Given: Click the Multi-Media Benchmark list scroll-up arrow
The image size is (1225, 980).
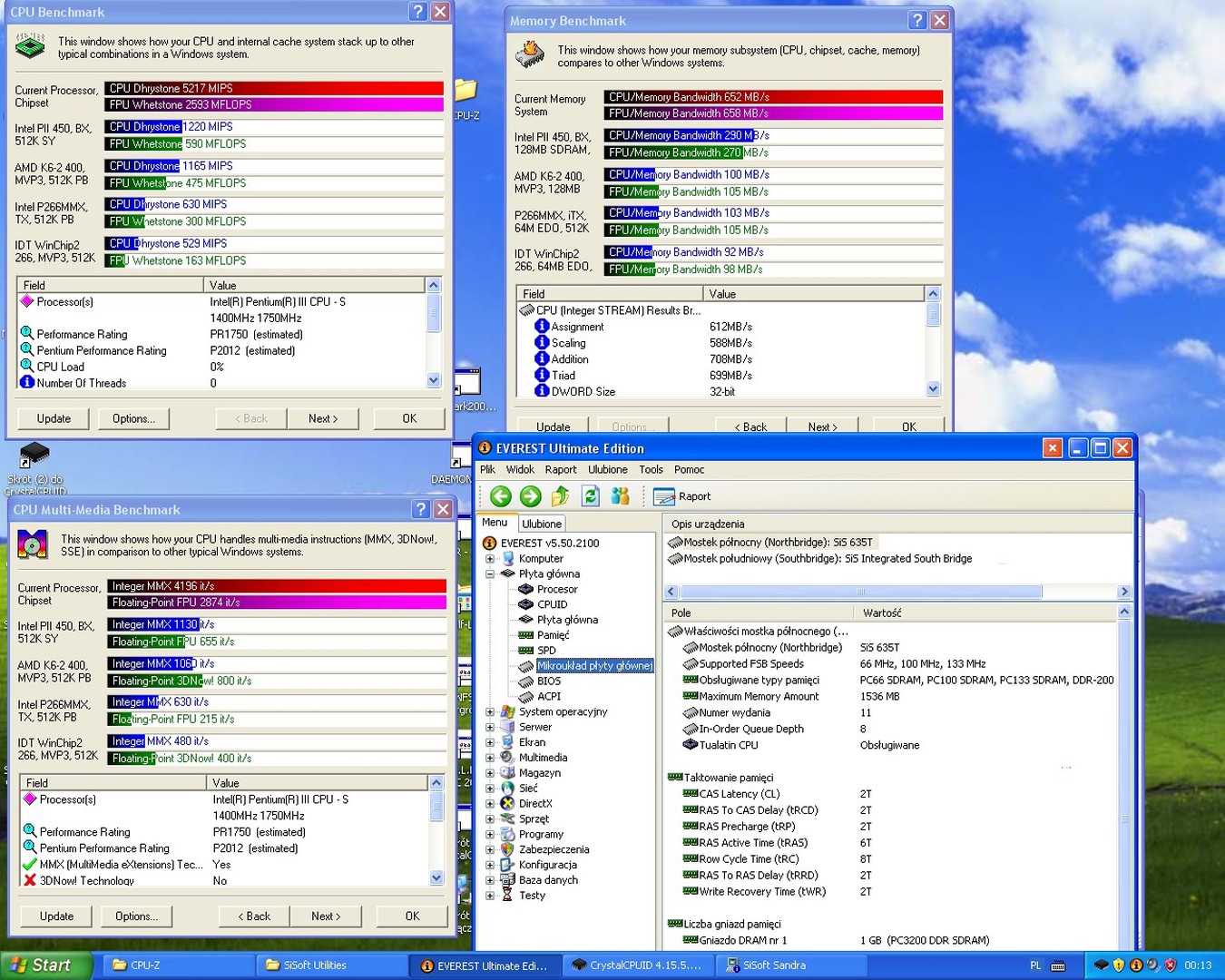Looking at the screenshot, I should tap(436, 782).
